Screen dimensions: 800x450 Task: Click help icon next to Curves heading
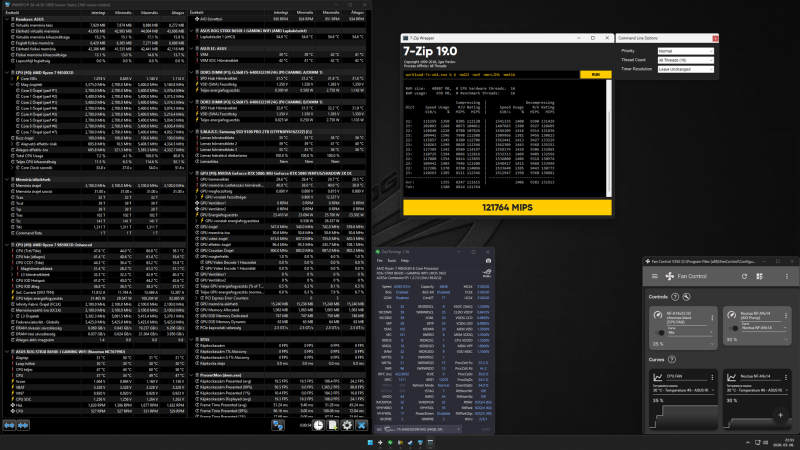click(x=671, y=359)
